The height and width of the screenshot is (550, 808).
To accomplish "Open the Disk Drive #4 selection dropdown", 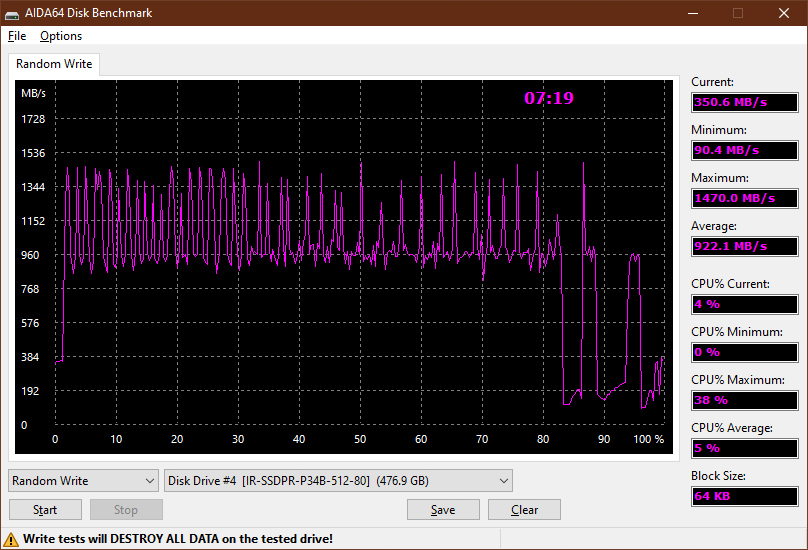I will point(338,481).
